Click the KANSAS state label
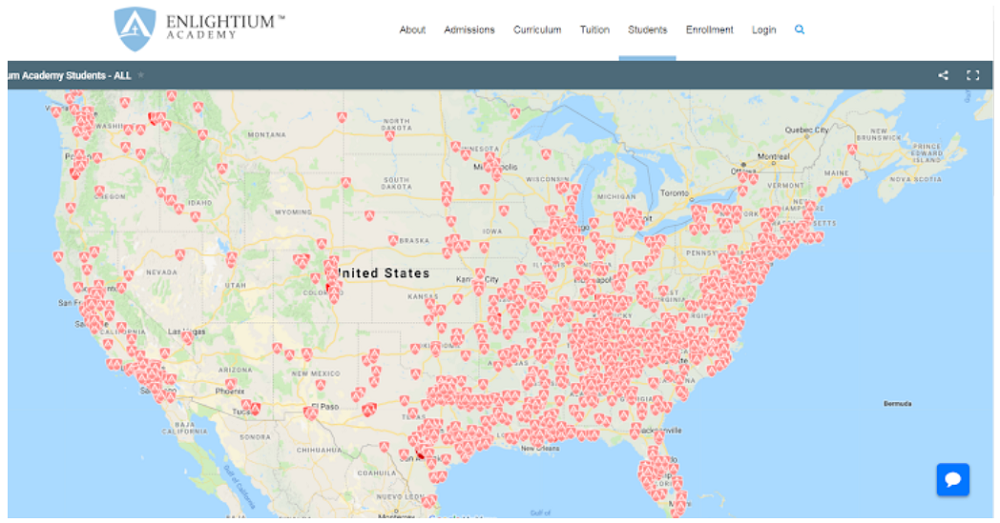Viewport: 1000px width, 523px height. [x=423, y=297]
